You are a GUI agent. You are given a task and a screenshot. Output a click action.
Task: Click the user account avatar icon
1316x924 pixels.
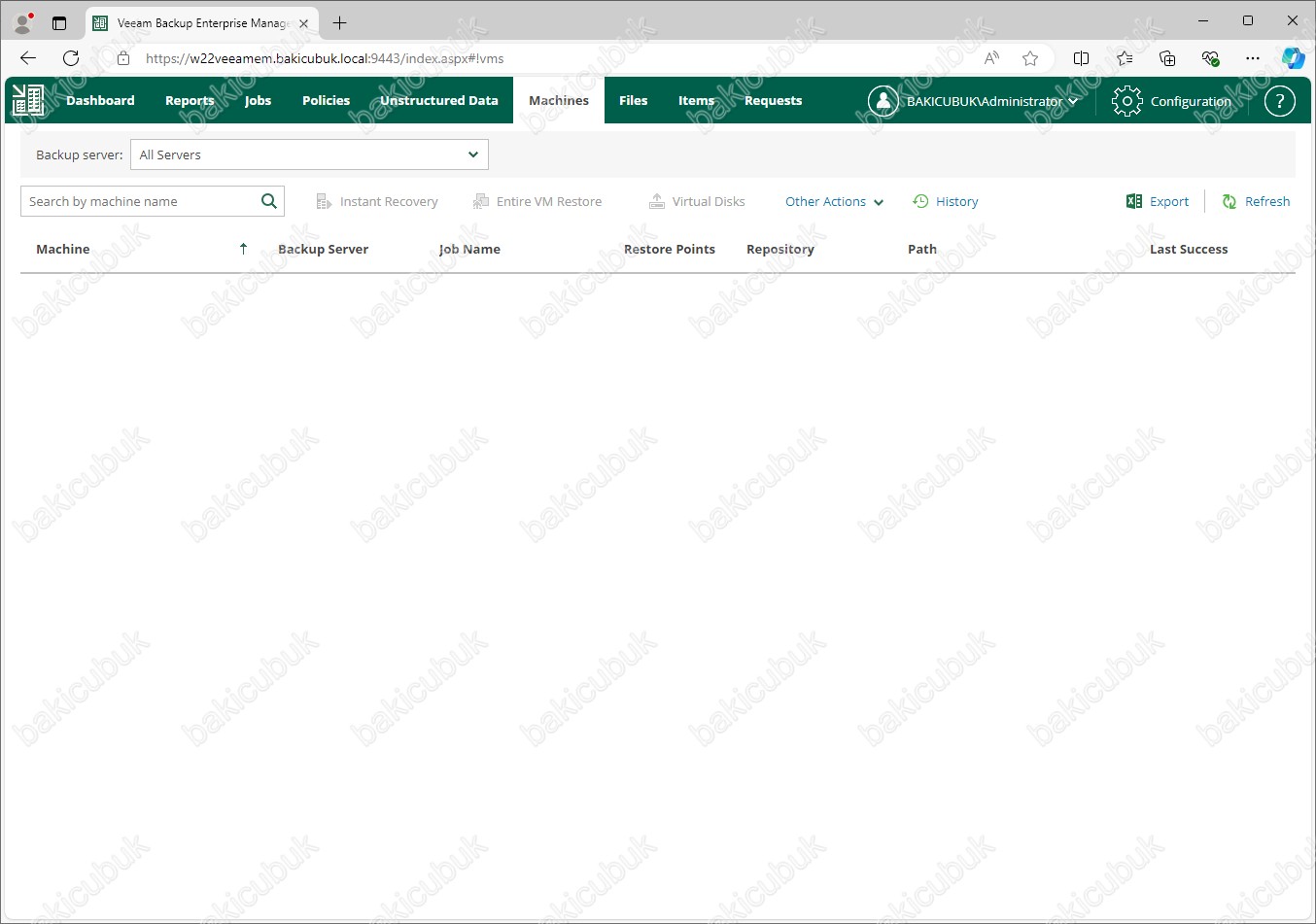click(x=883, y=101)
